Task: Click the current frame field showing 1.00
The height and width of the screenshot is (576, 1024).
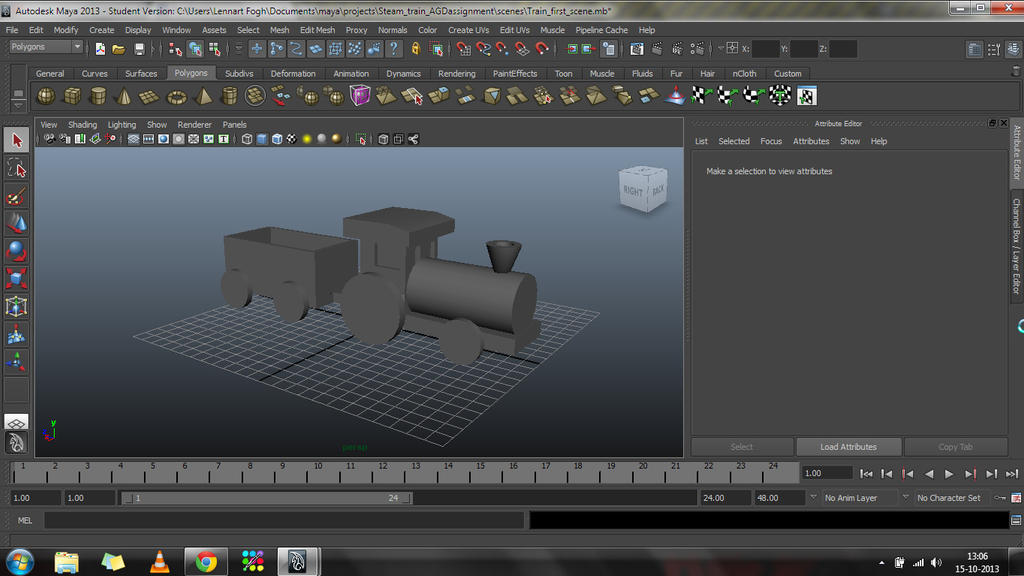Action: 827,473
